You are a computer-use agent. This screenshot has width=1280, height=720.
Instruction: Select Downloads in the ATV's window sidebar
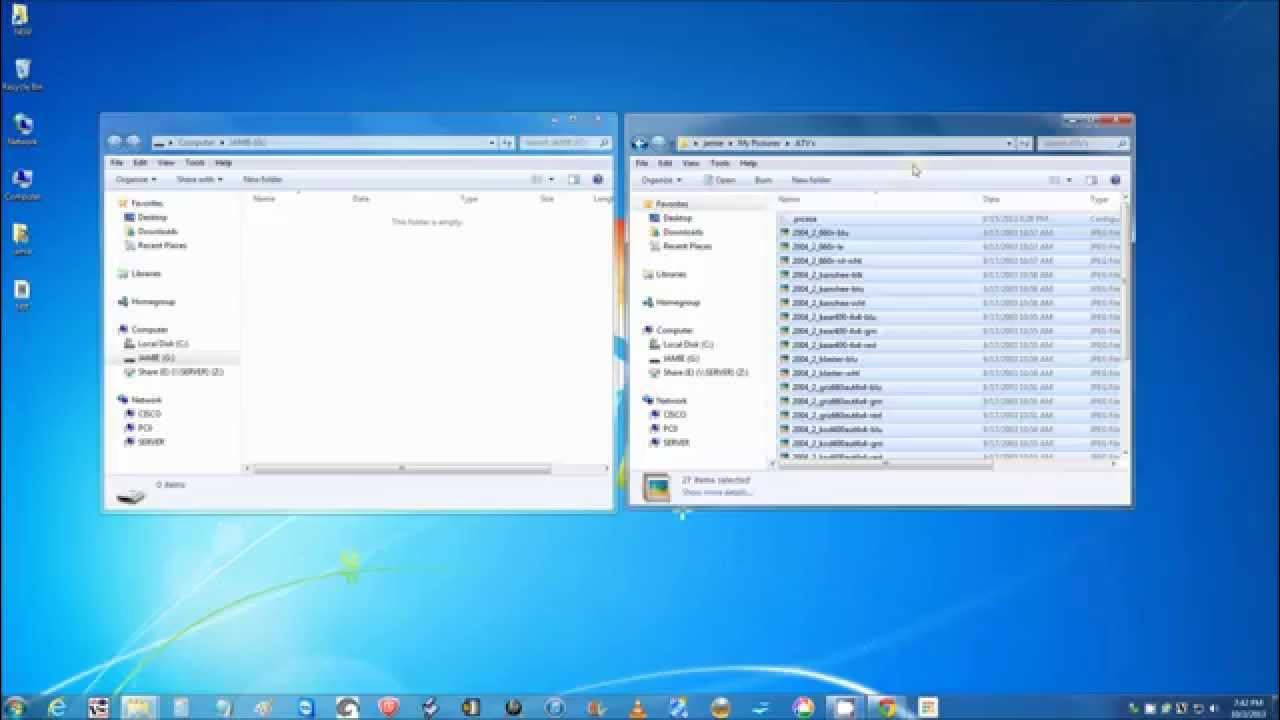[683, 232]
